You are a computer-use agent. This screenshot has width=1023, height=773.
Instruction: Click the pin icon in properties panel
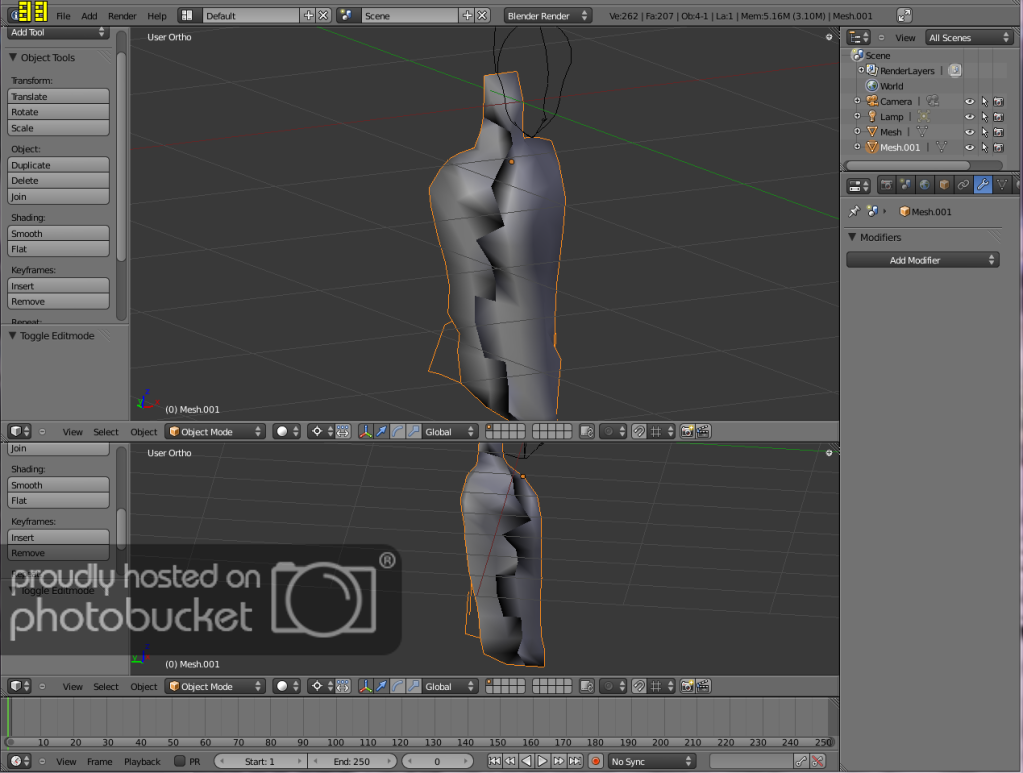pos(854,211)
